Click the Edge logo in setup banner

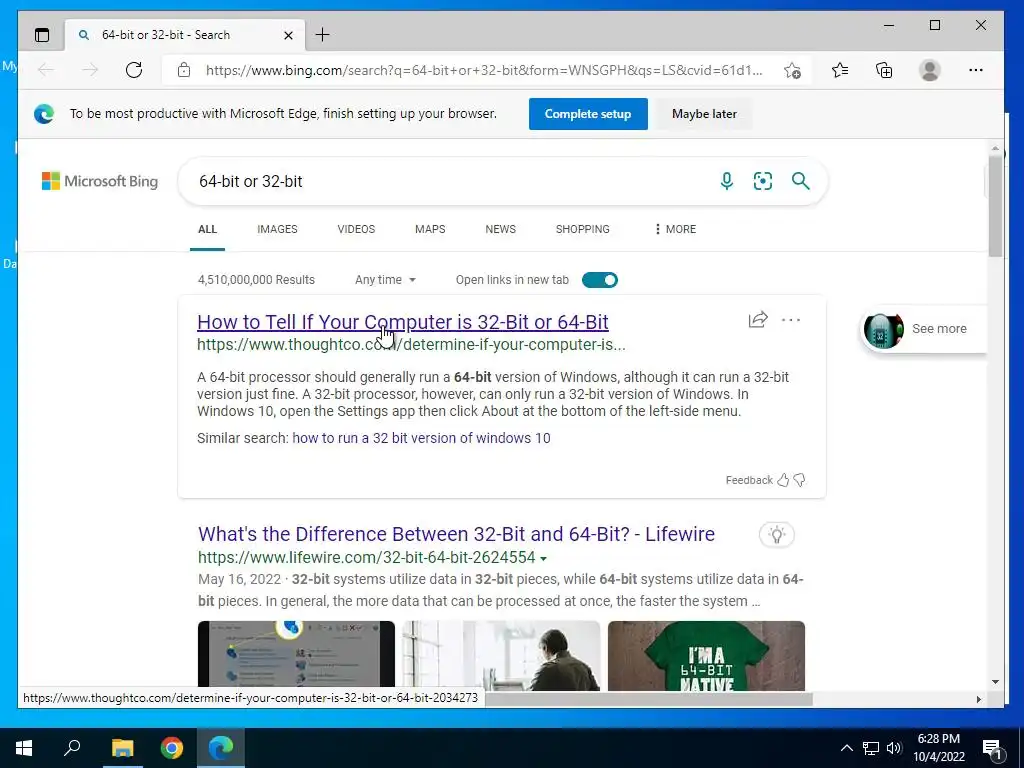tap(44, 114)
